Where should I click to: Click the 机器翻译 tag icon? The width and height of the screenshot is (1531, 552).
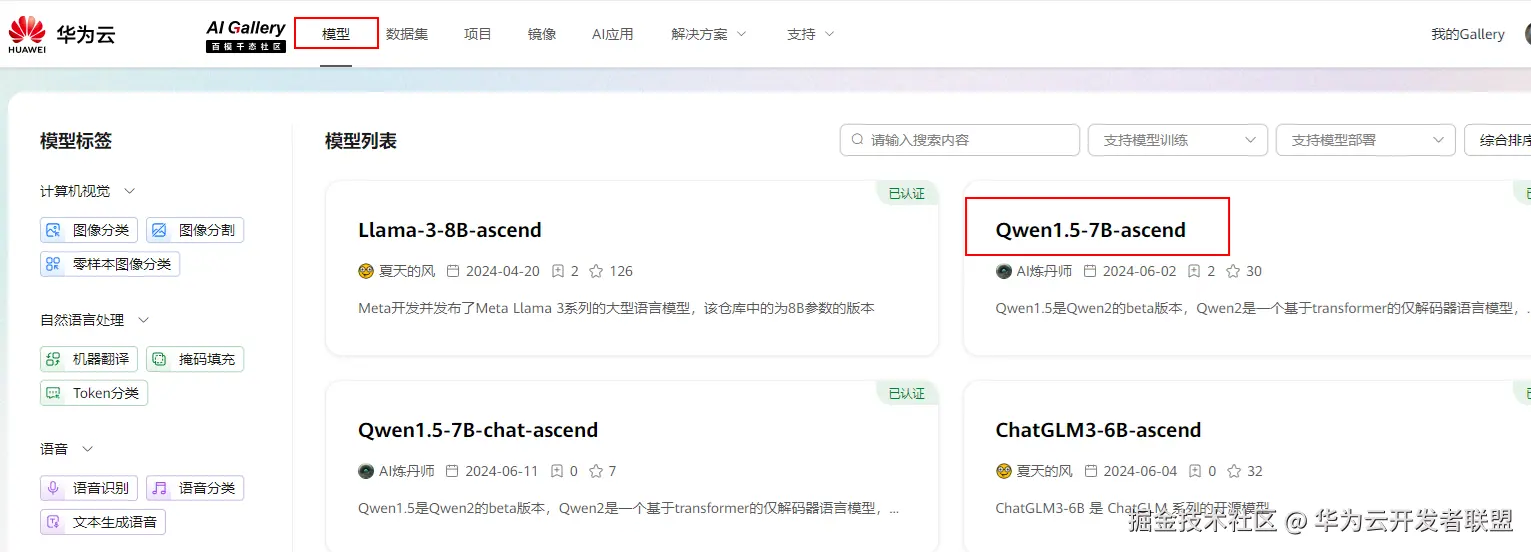click(x=54, y=359)
